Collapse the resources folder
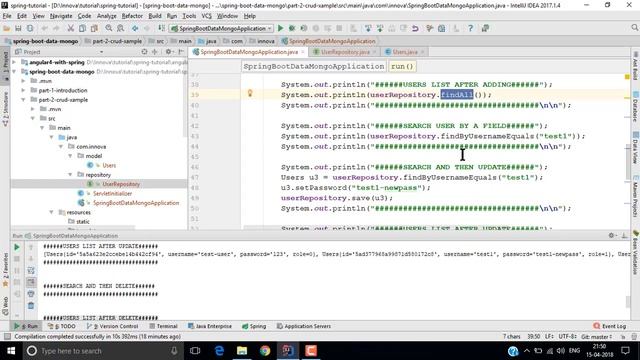This screenshot has height=360, width=640. pyautogui.click(x=51, y=212)
